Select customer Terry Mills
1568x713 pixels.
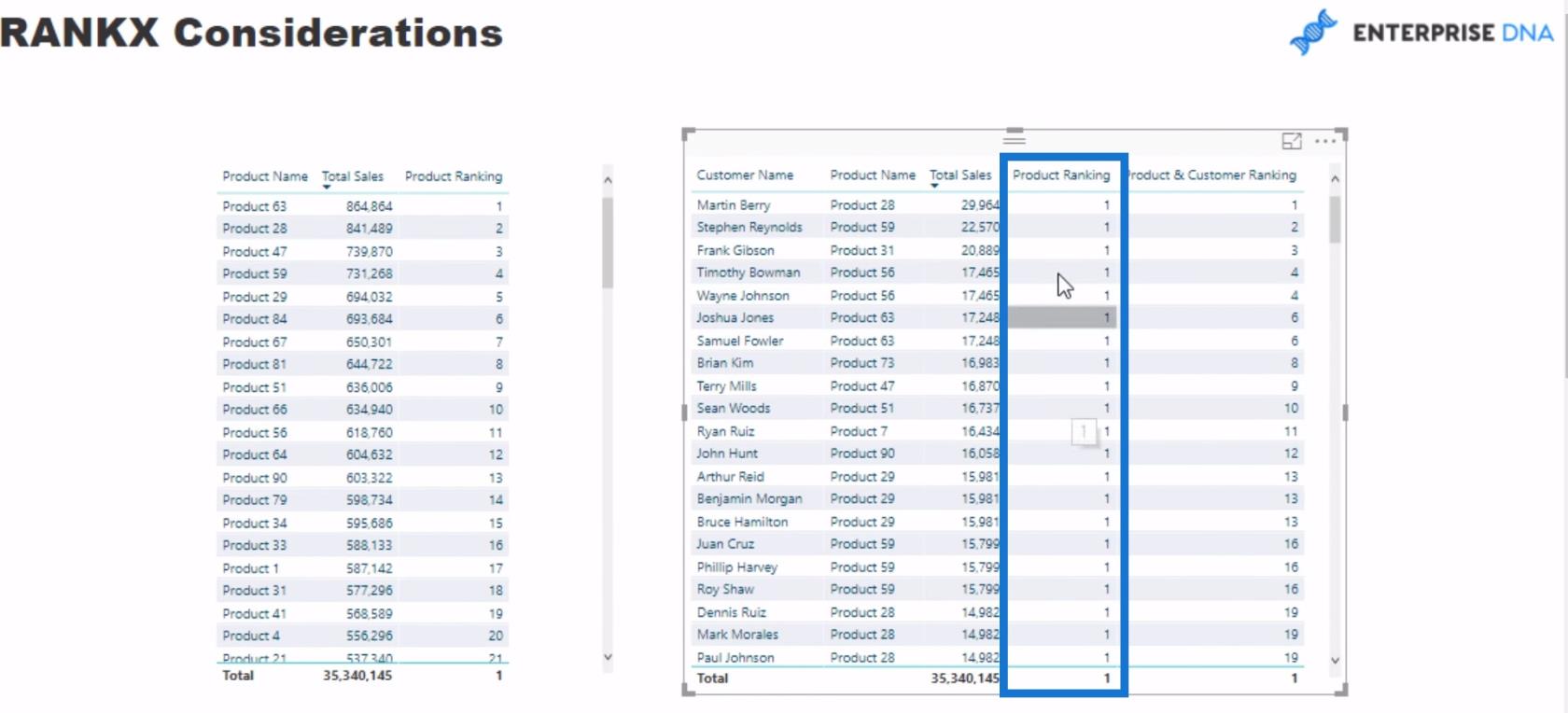point(727,386)
